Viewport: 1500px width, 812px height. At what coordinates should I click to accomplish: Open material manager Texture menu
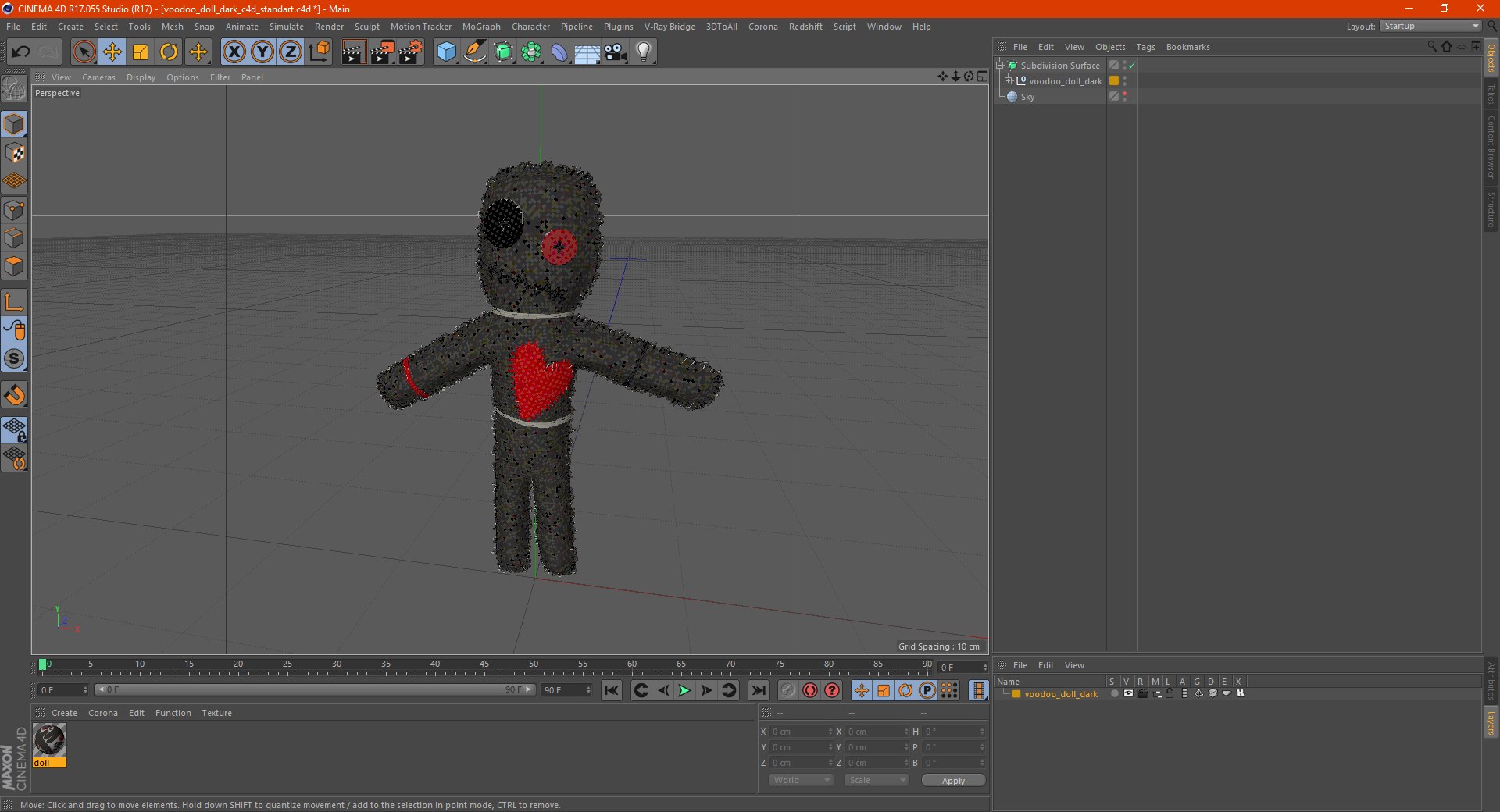pos(216,713)
